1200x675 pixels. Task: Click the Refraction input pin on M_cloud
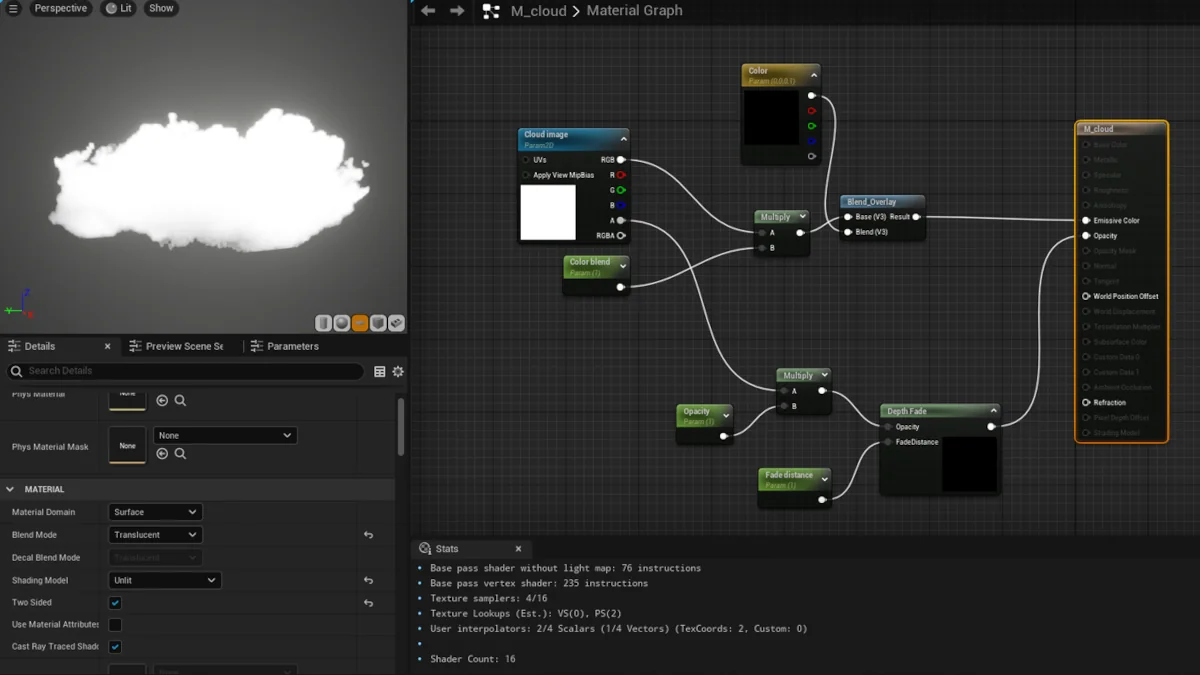(1085, 402)
